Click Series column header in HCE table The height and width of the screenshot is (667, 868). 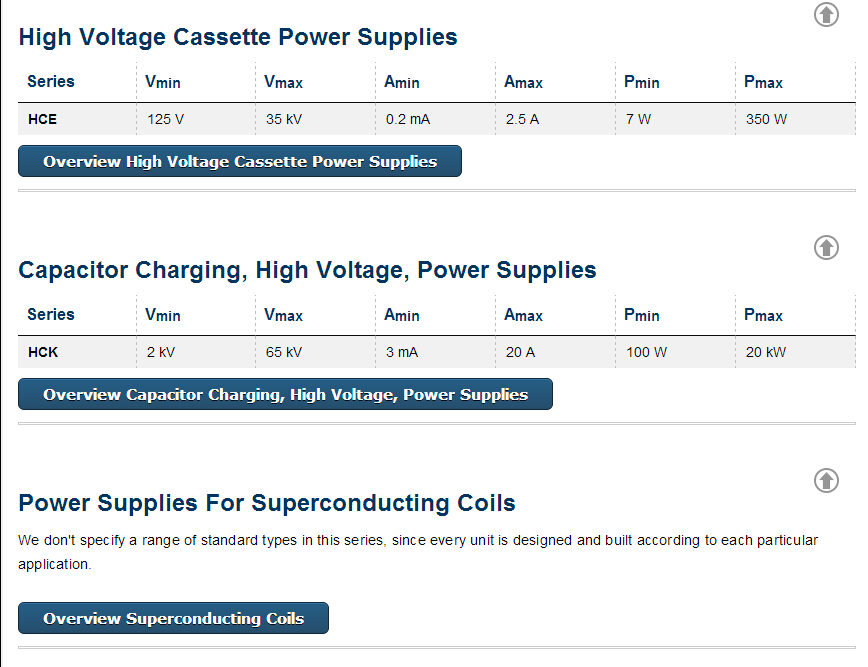51,81
